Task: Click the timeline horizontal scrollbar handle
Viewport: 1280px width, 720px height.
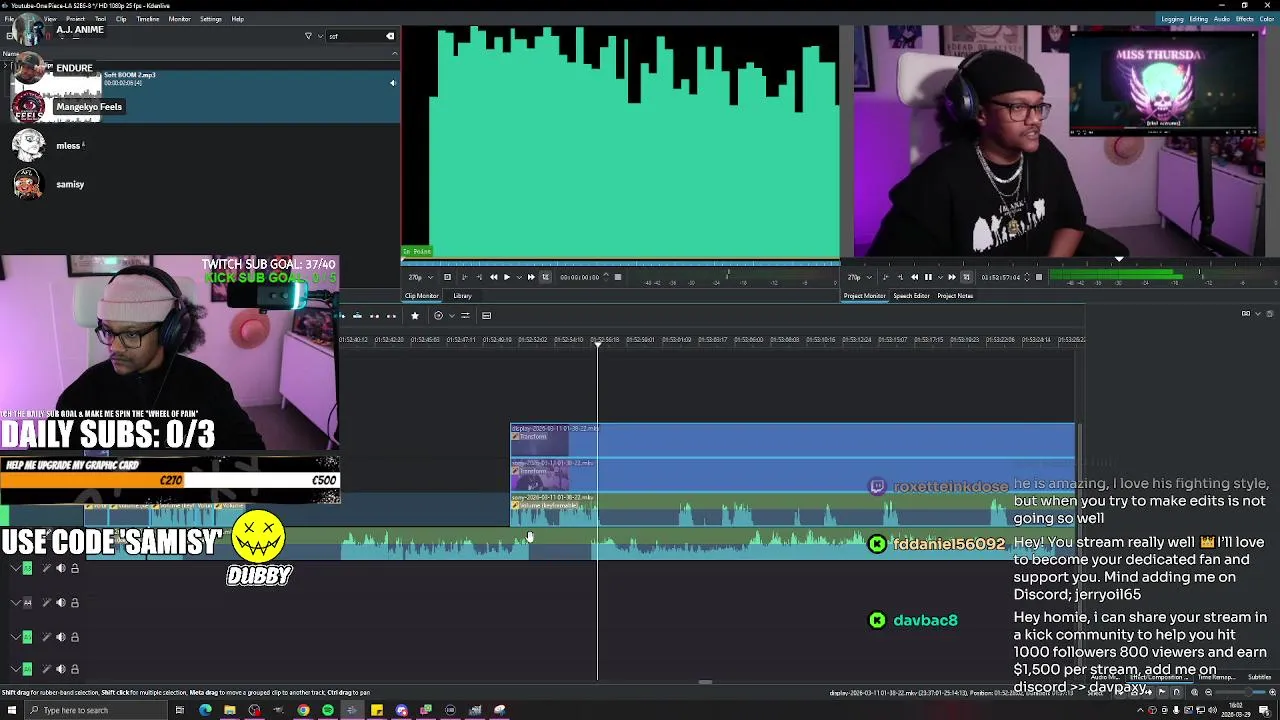Action: click(x=705, y=683)
